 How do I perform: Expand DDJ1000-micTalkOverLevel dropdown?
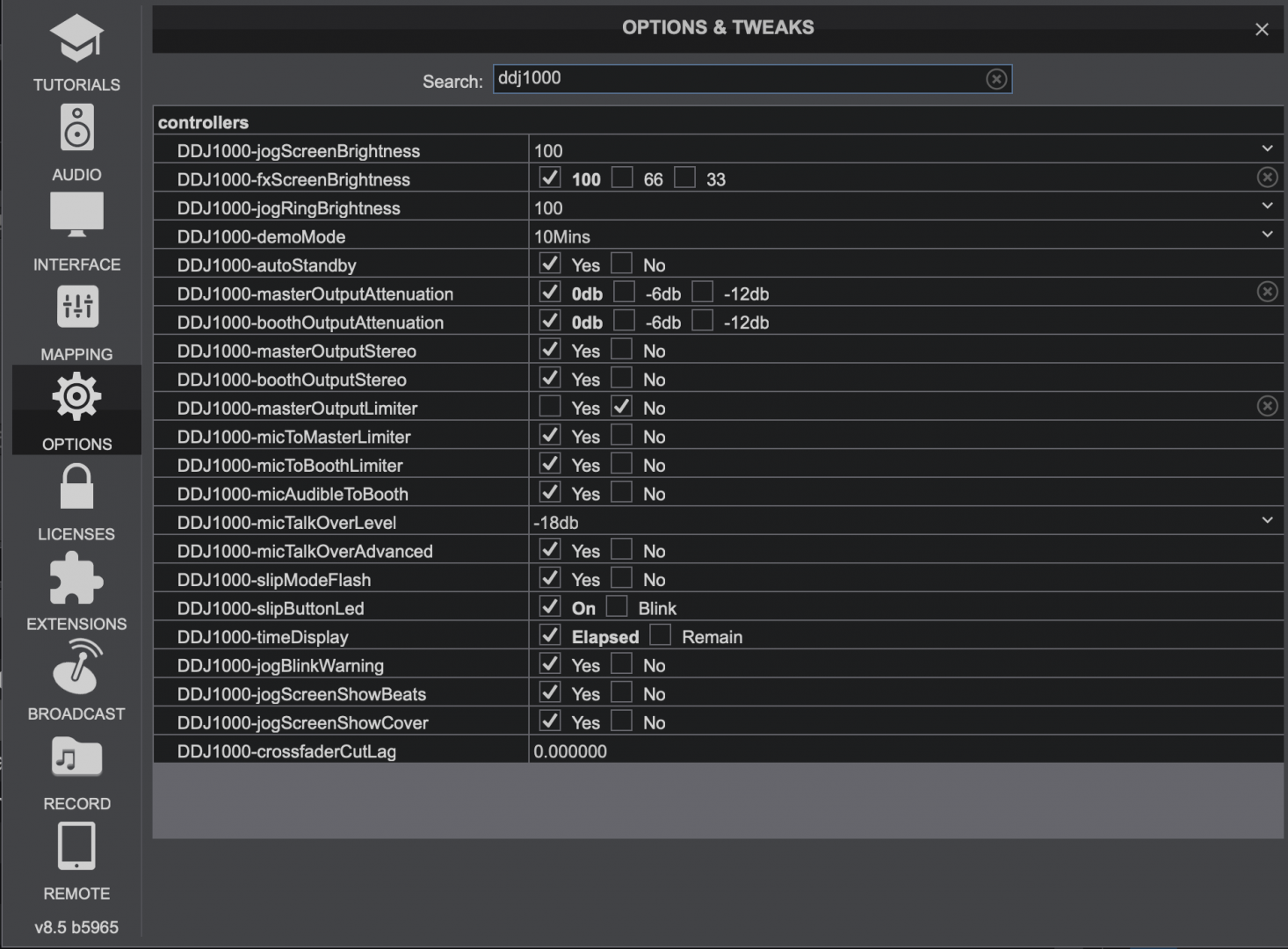pyautogui.click(x=1267, y=520)
